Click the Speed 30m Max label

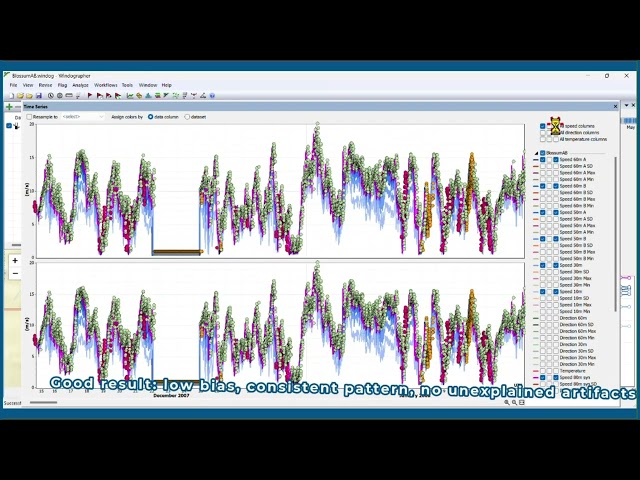point(576,278)
